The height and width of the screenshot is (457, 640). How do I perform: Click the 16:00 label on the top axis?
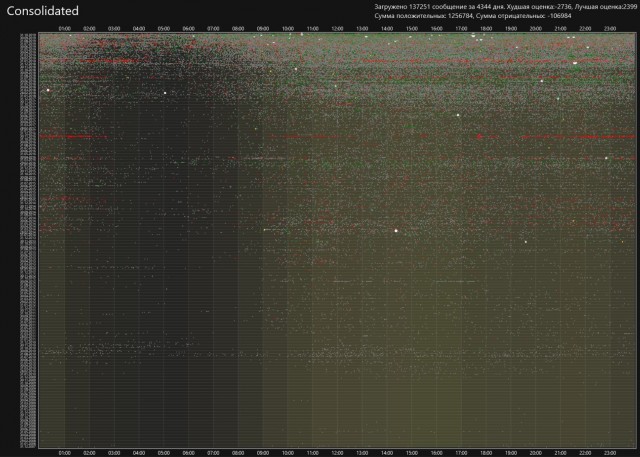[437, 29]
